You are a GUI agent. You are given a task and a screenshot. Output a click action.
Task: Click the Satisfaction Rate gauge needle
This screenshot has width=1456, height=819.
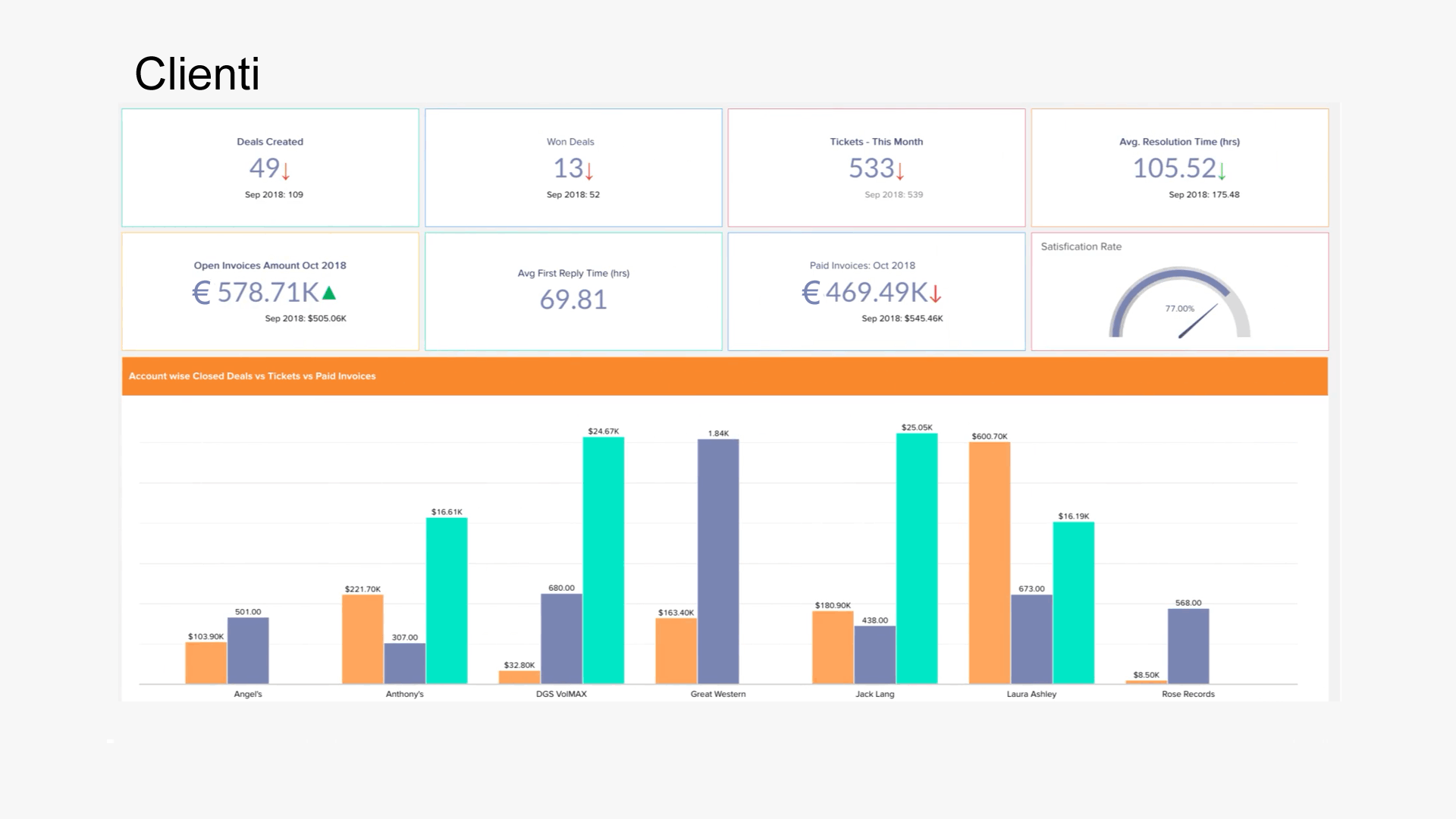coord(1198,321)
